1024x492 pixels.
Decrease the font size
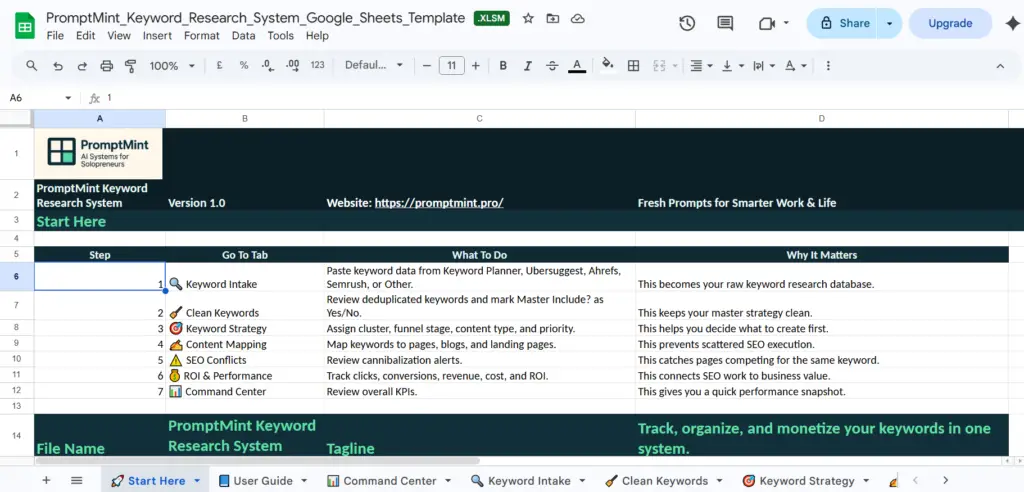[x=426, y=65]
